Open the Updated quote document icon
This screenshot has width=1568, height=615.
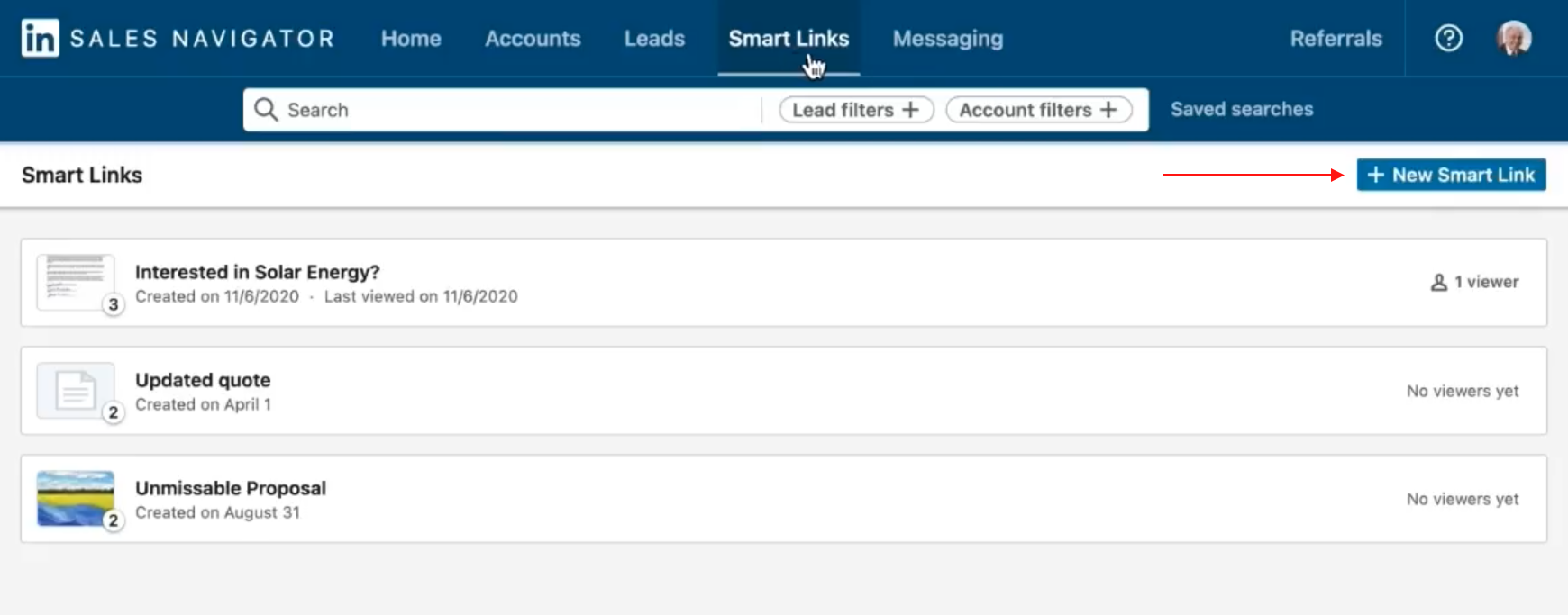click(x=75, y=391)
